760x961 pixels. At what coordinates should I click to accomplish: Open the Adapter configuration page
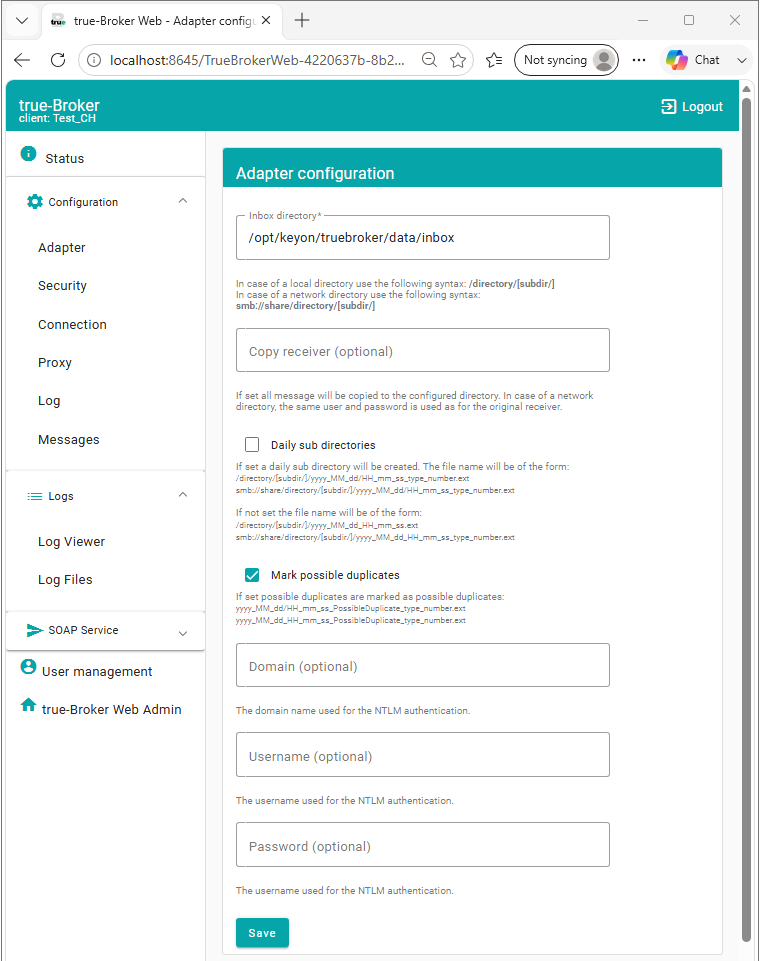click(x=62, y=248)
